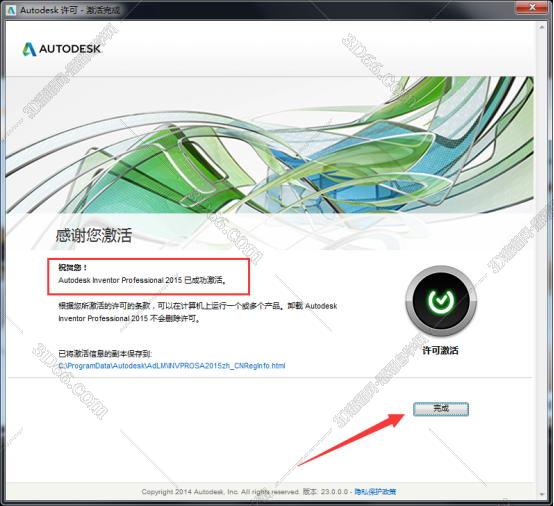Click the Autodesk logo in the header
This screenshot has height=506, width=554.
(62, 49)
